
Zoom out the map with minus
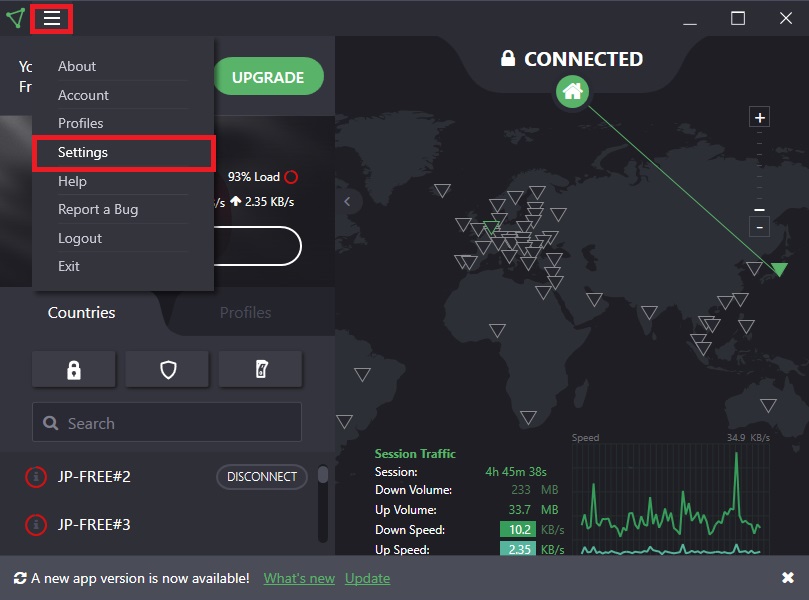point(759,227)
